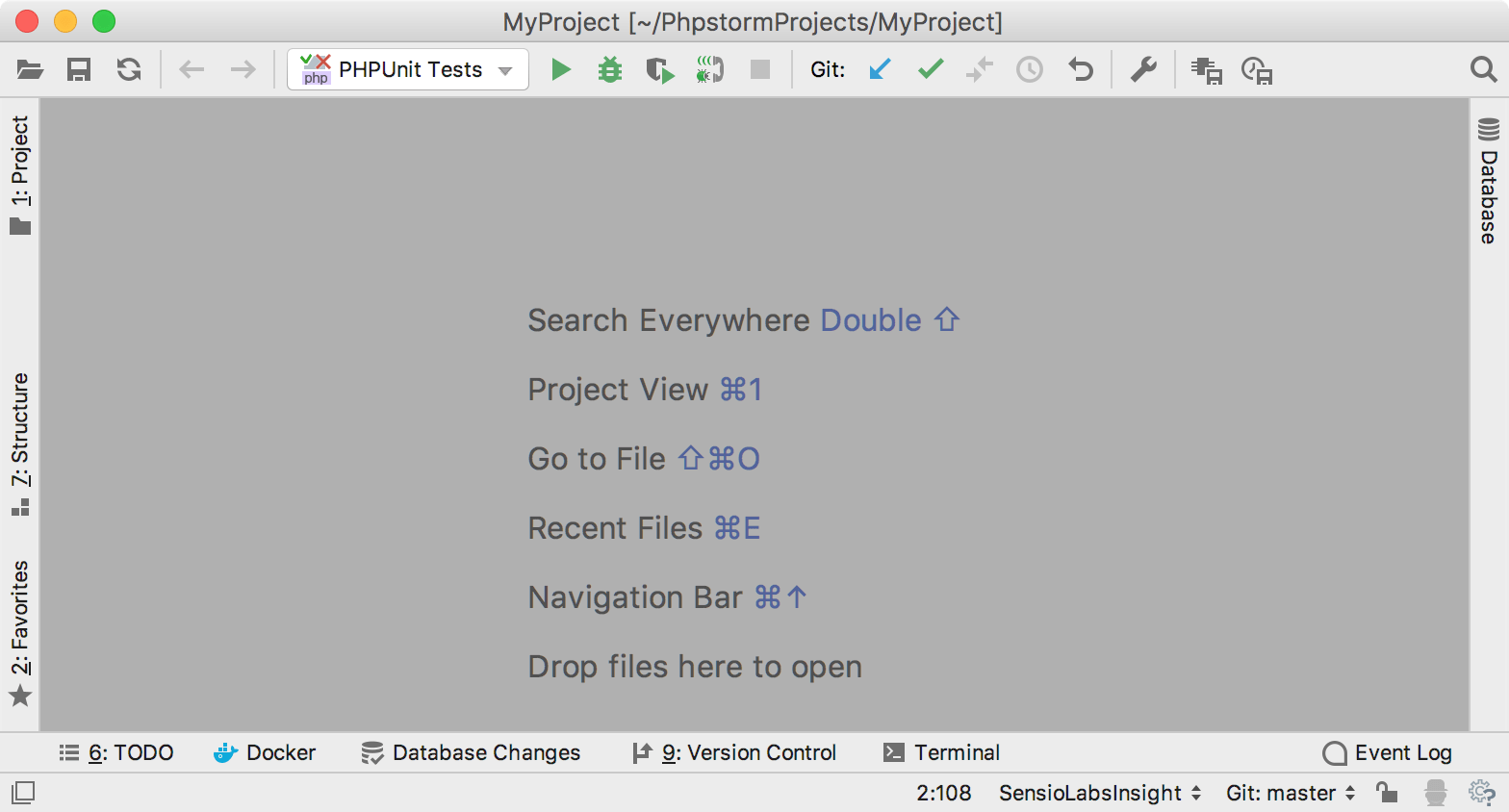1509x812 pixels.
Task: Click the Open folder toolbar icon
Action: coord(30,69)
